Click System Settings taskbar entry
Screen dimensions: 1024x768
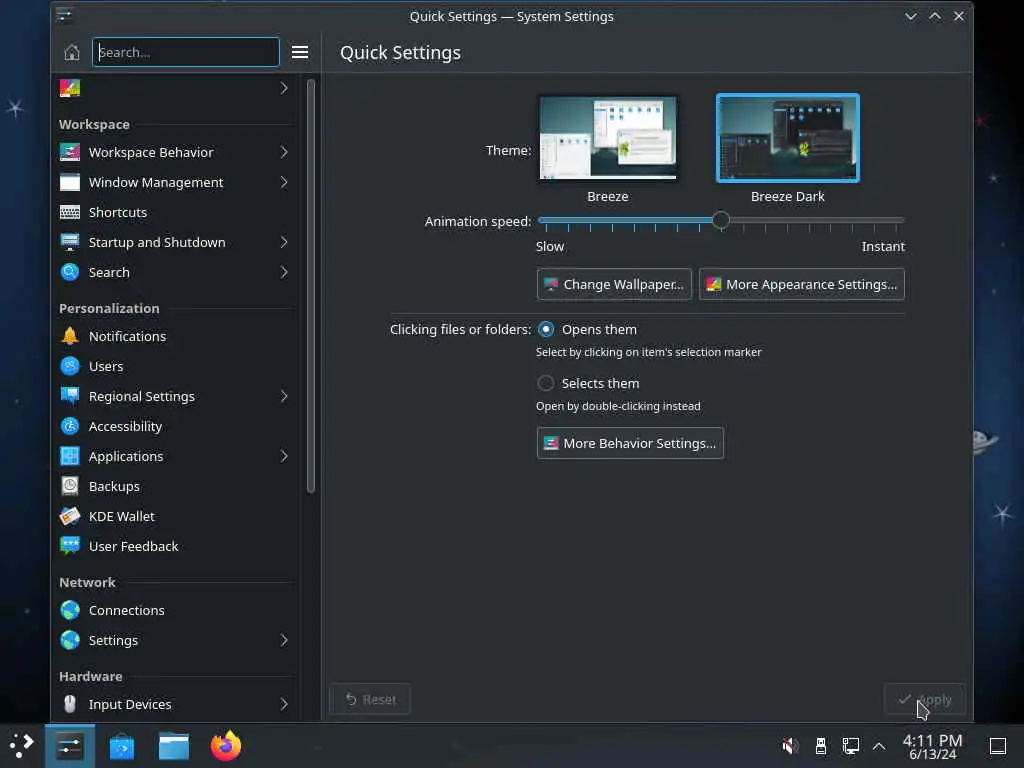(70, 746)
